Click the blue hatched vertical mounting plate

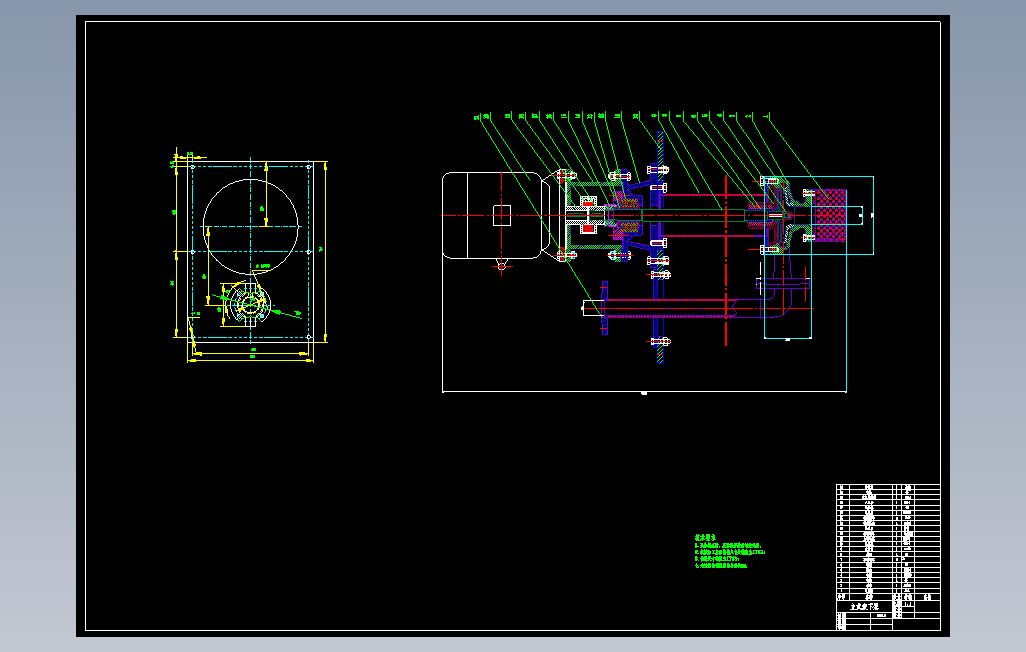click(x=660, y=247)
